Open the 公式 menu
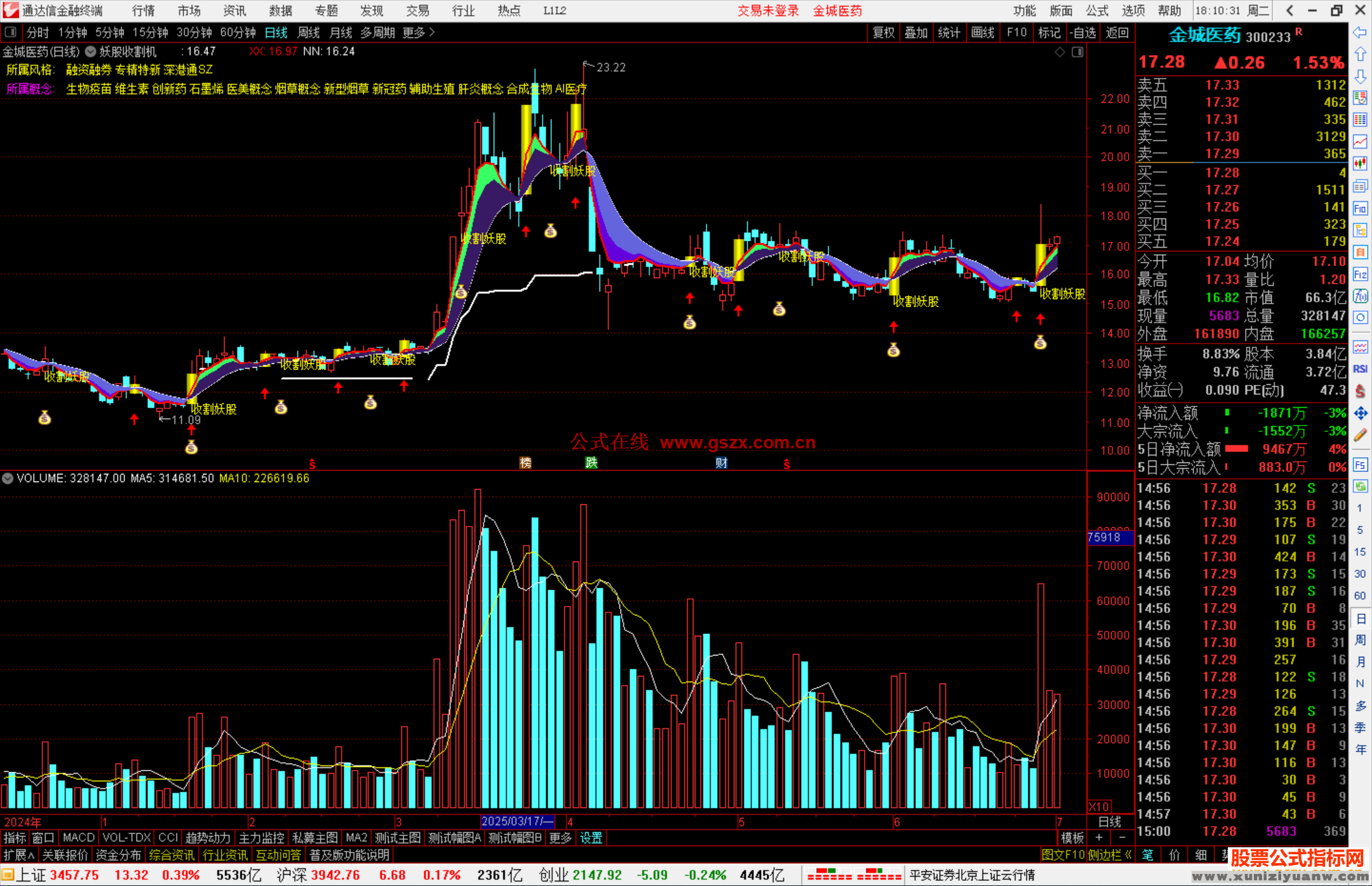Screen dimensions: 1372x886 (1097, 11)
